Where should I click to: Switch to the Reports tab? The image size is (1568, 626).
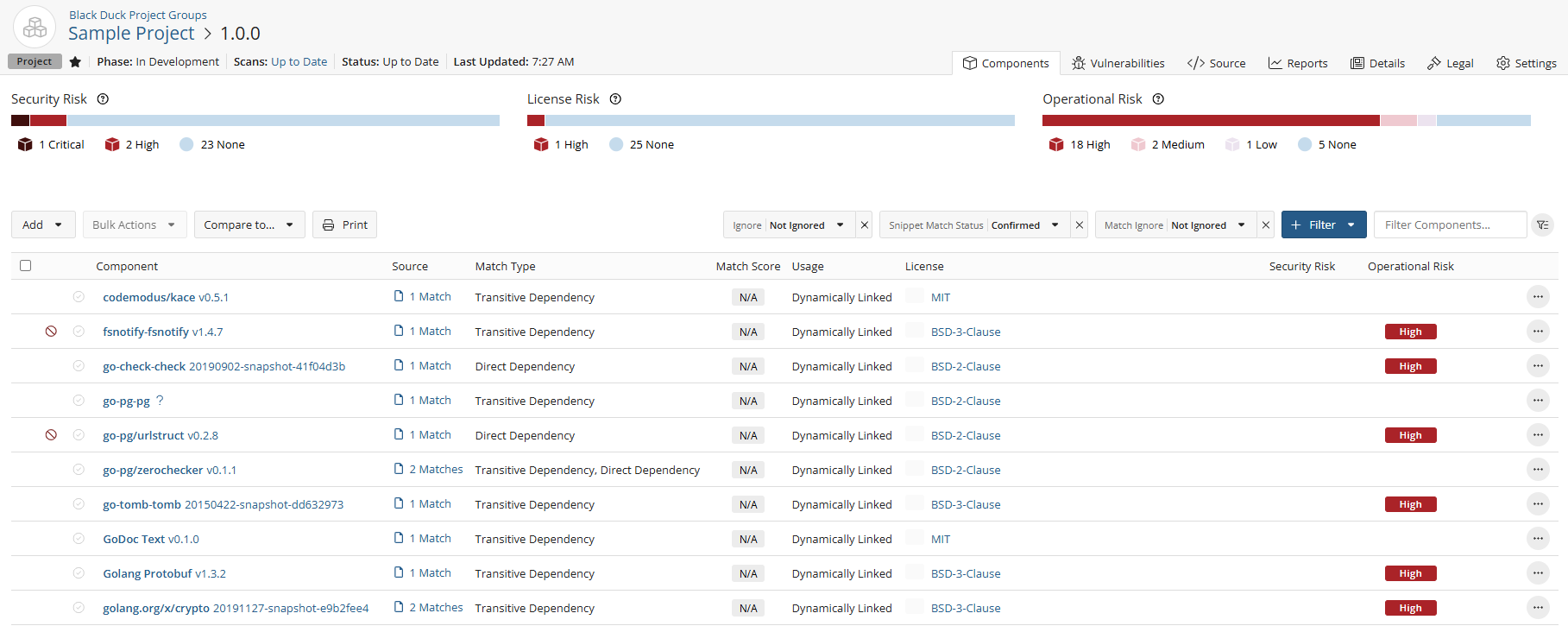[x=1298, y=63]
